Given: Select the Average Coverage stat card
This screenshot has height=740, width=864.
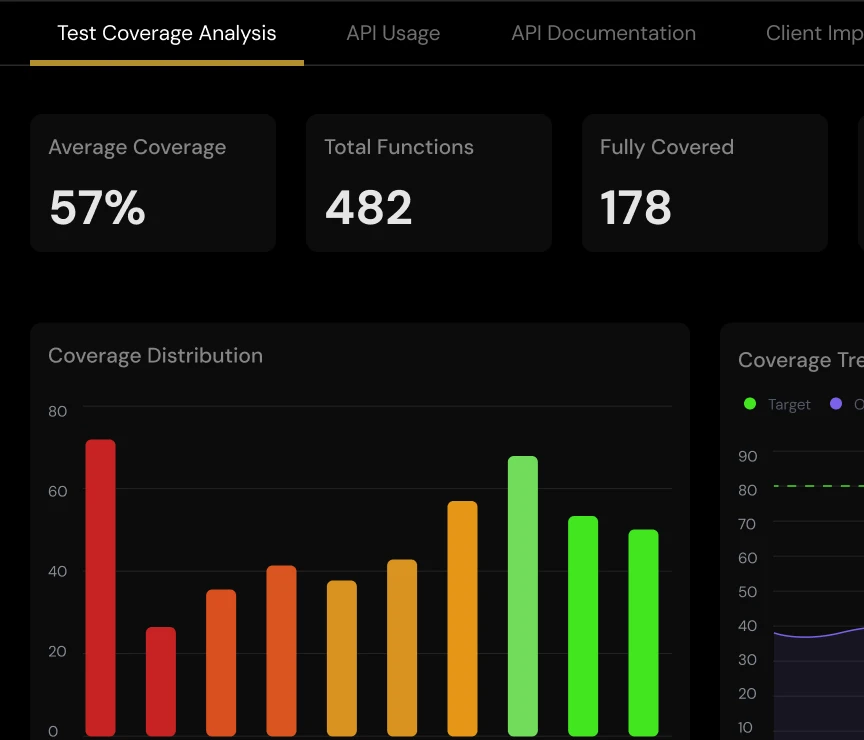Looking at the screenshot, I should [x=153, y=182].
